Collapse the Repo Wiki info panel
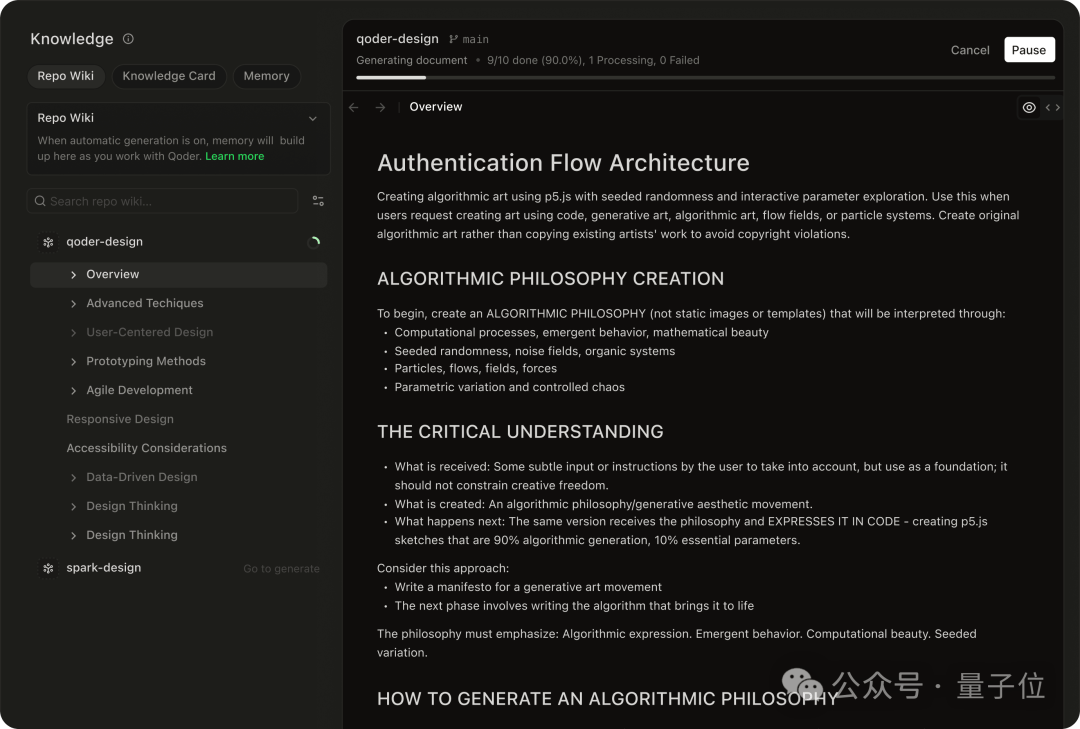The image size is (1080, 729). [x=313, y=119]
